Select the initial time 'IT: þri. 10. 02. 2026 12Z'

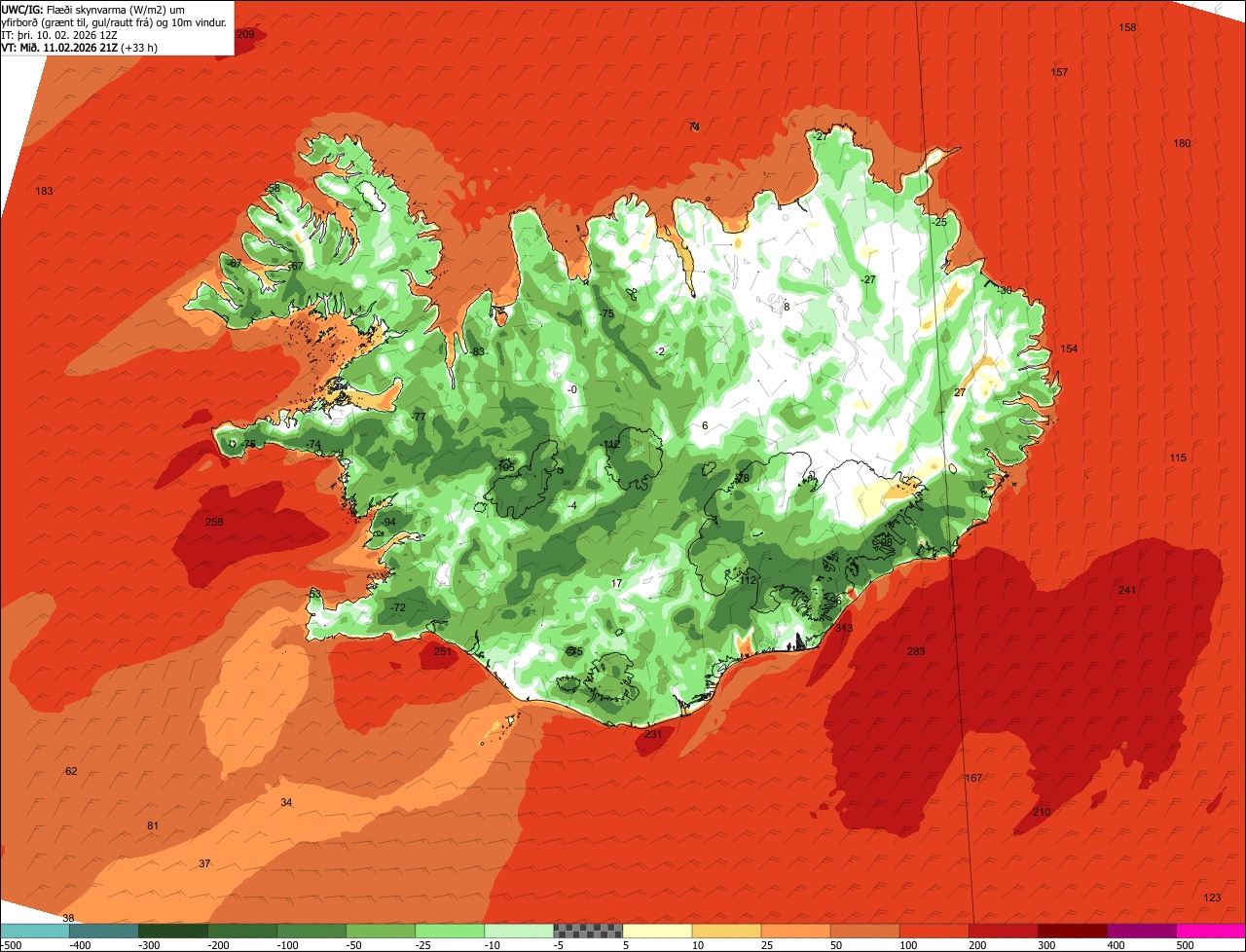pyautogui.click(x=59, y=34)
